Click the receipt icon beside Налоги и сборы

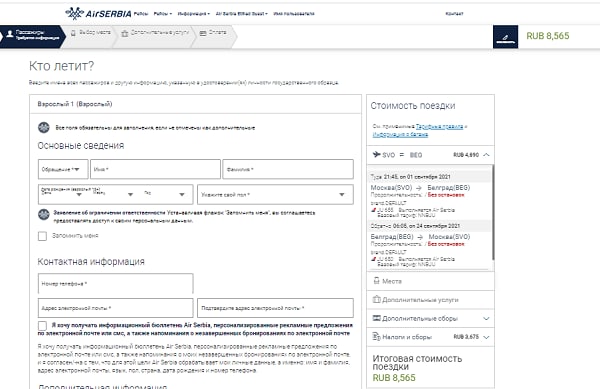click(x=377, y=337)
